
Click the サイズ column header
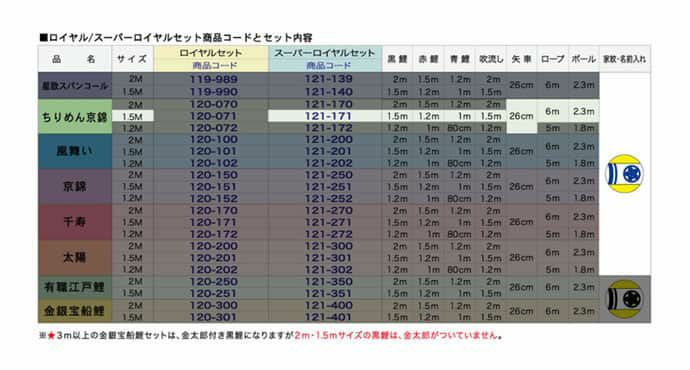point(132,59)
